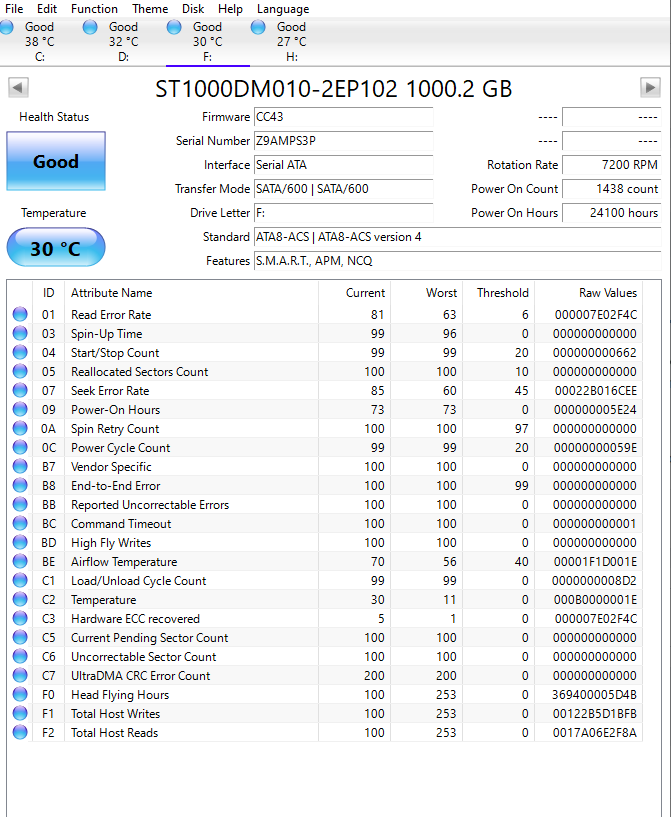
Task: Click status orb for Spin-Up Time row
Action: (20, 333)
